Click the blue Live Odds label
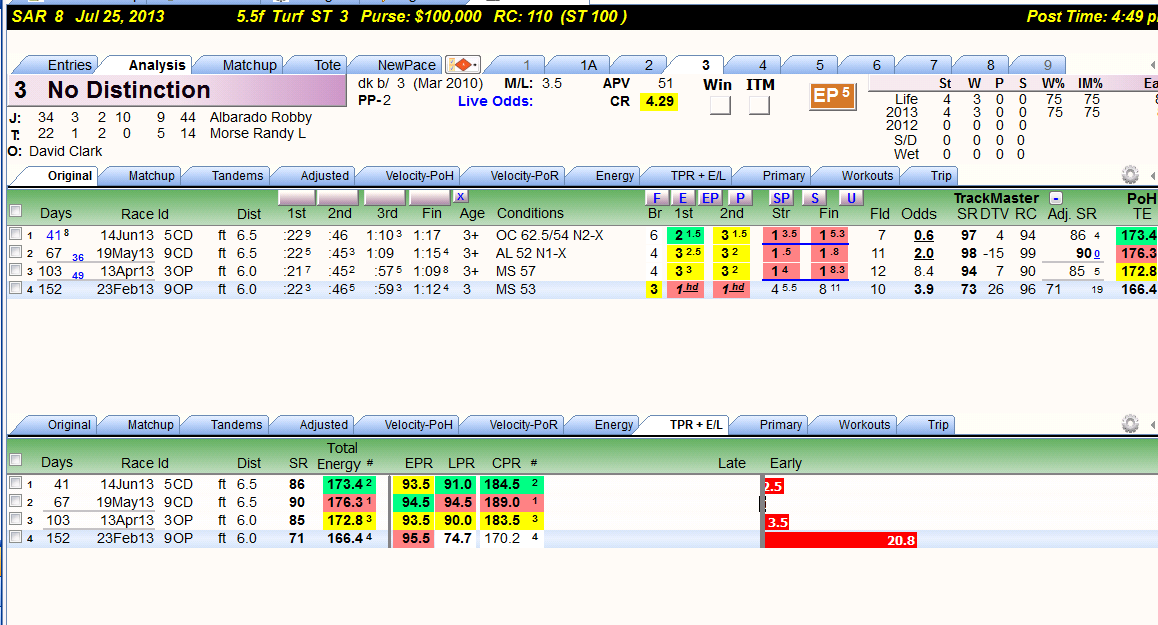 click(x=495, y=101)
